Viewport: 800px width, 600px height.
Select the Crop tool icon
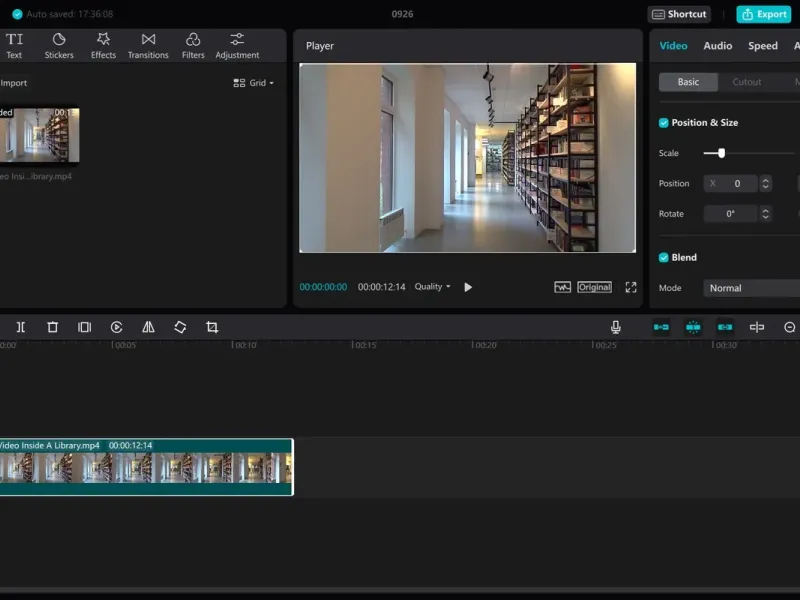(212, 327)
